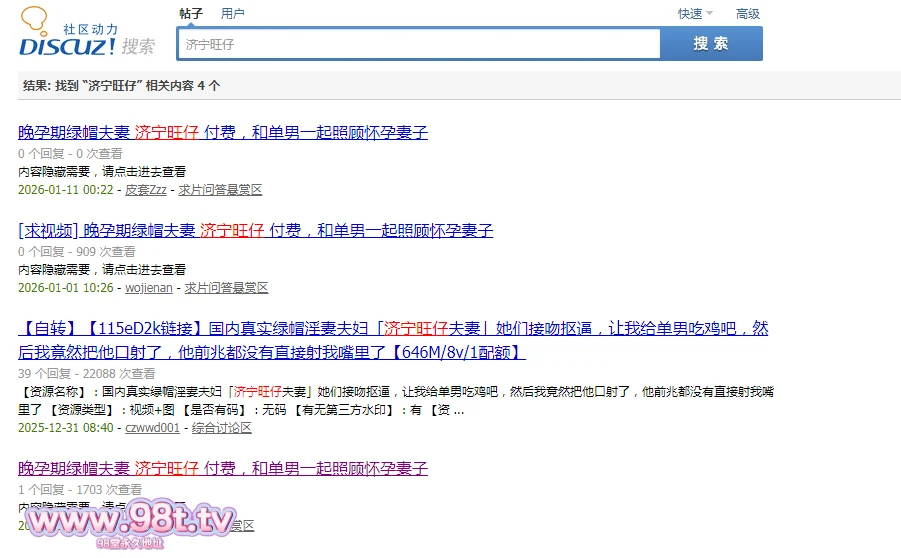
Task: View author czwwd001's profile
Action: click(x=152, y=428)
